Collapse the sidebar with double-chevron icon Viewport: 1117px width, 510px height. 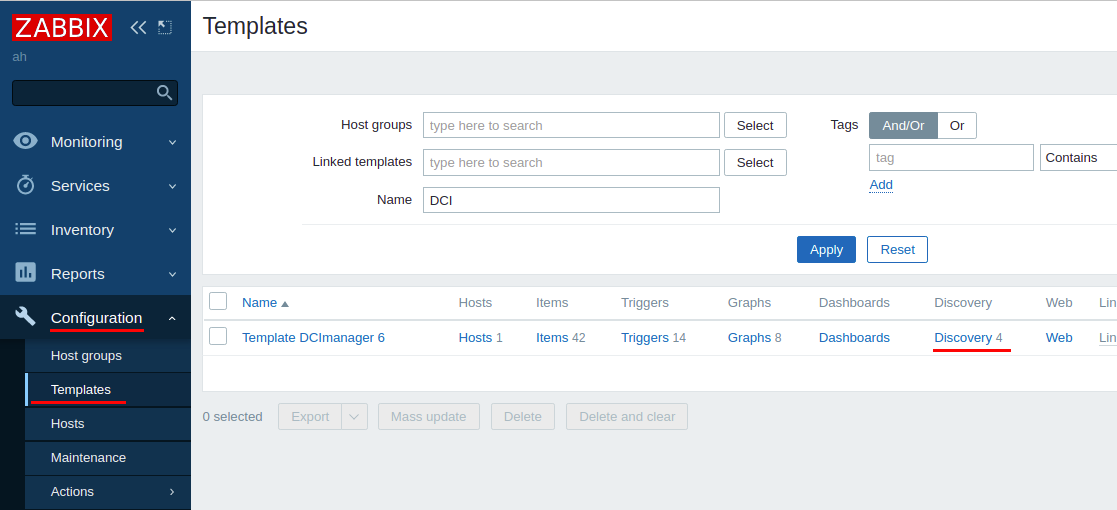[138, 28]
